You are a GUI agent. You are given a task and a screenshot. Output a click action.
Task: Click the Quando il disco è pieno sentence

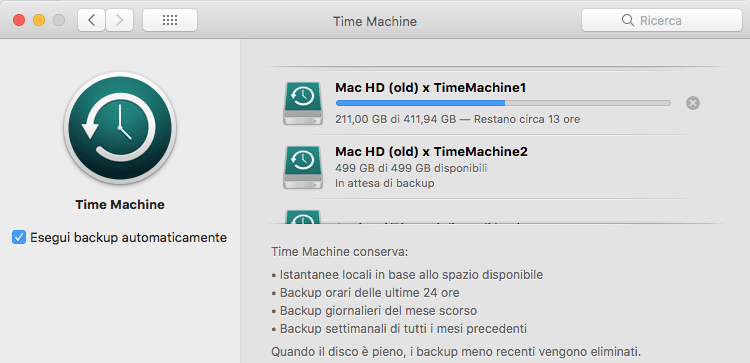(x=456, y=352)
